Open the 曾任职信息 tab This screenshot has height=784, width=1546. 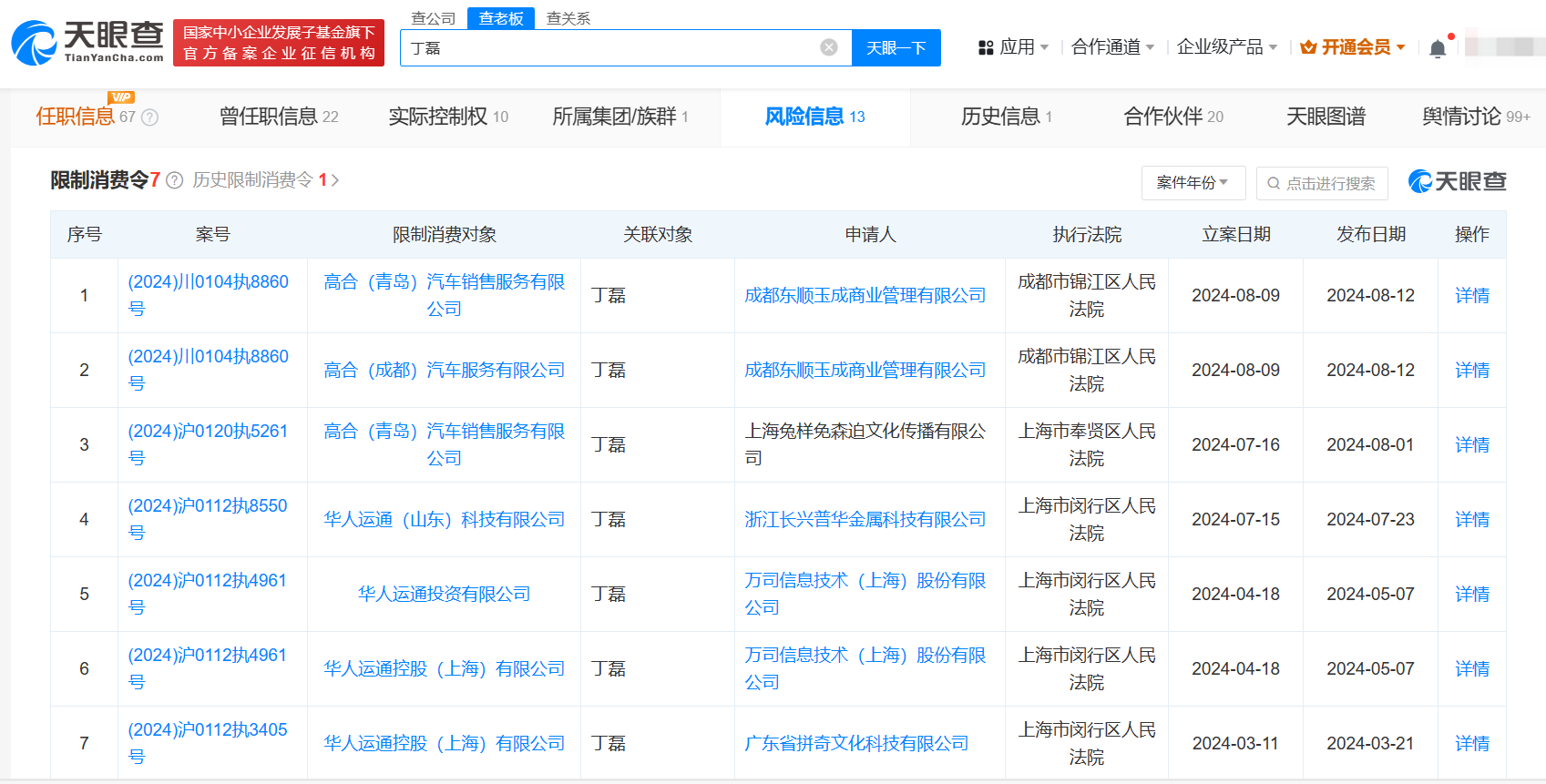pos(278,117)
